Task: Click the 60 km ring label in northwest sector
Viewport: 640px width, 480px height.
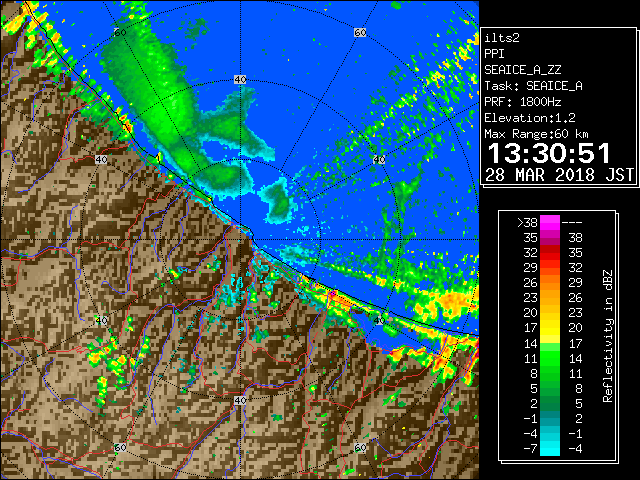Action: (120, 32)
